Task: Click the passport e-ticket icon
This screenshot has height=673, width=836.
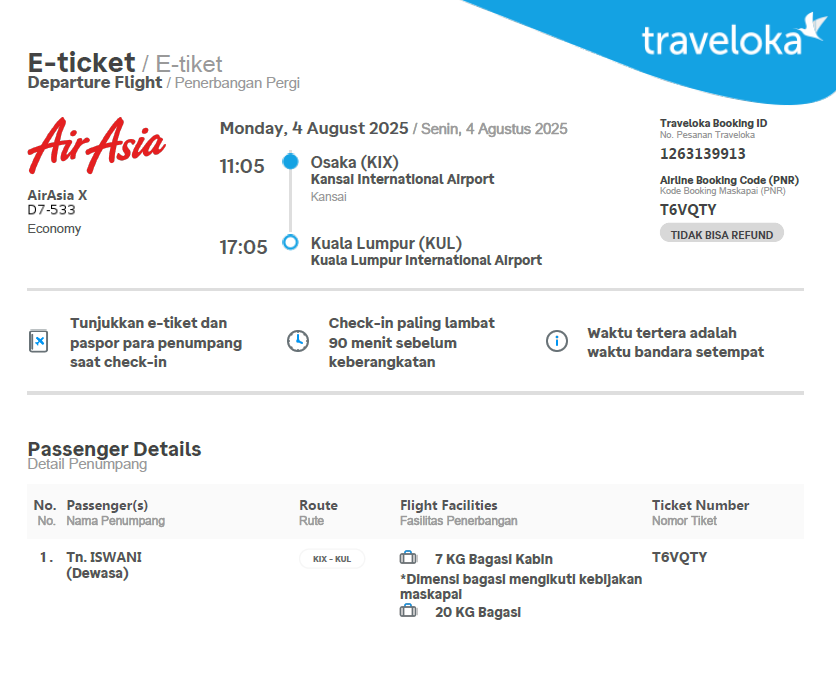Action: pos(38,341)
